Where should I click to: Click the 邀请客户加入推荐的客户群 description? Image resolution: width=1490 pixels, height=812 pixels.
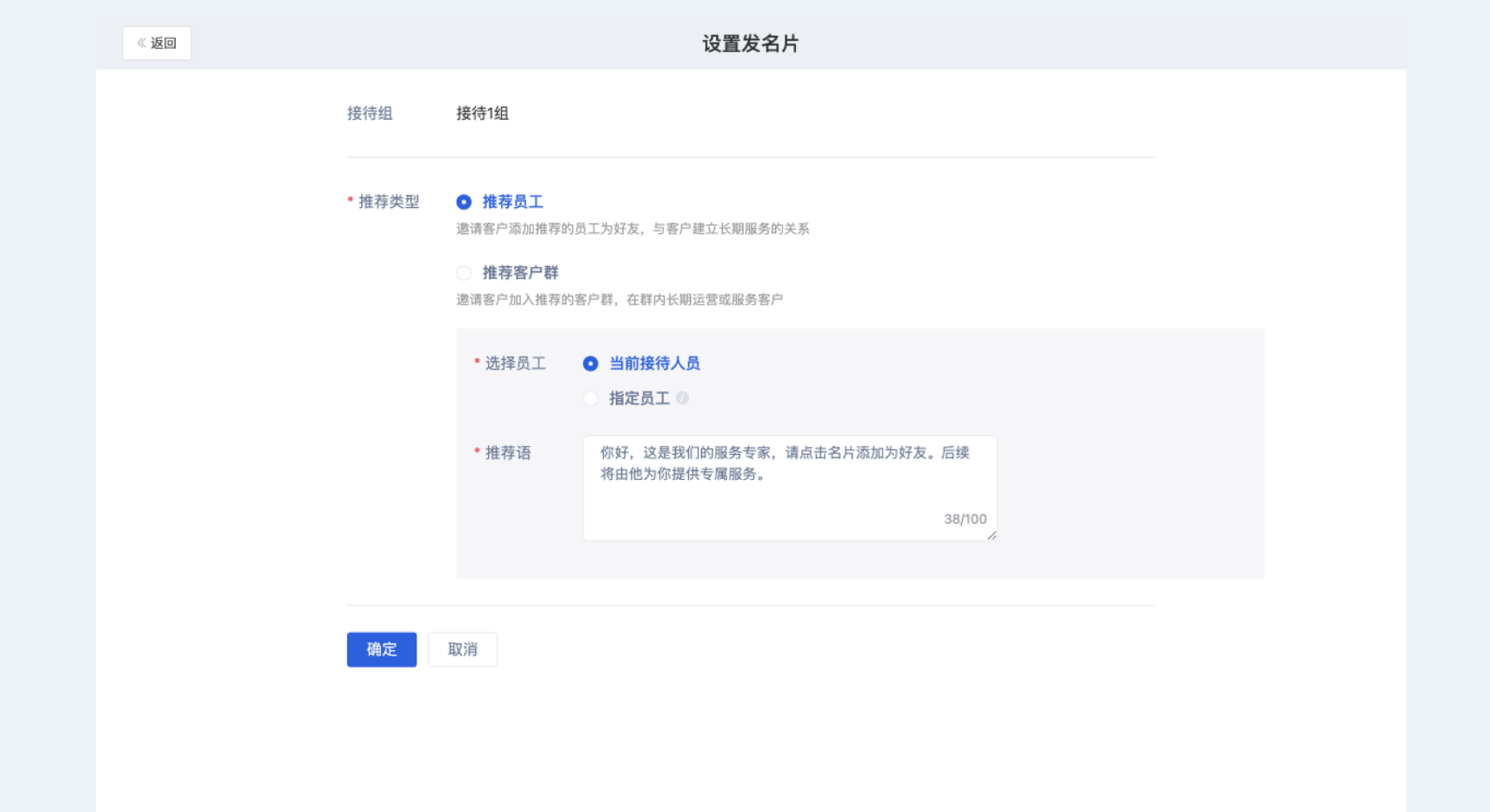click(x=620, y=300)
